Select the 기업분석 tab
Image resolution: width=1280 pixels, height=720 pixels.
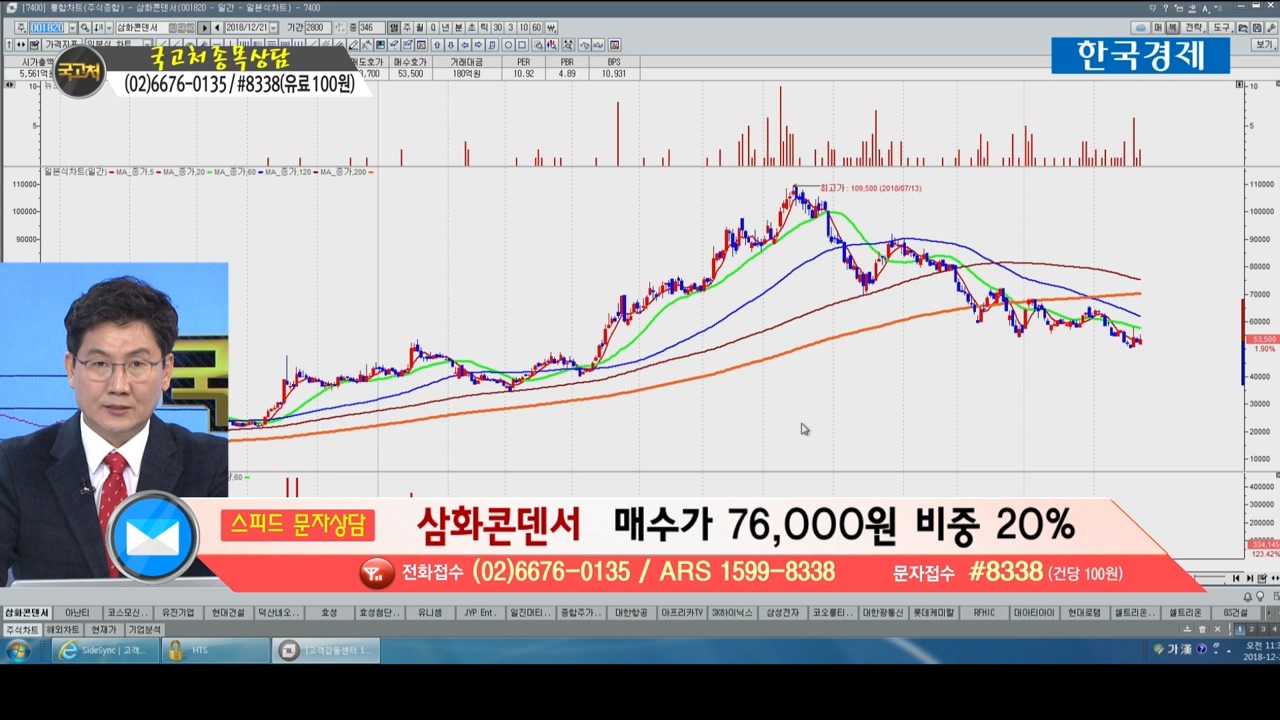point(144,630)
